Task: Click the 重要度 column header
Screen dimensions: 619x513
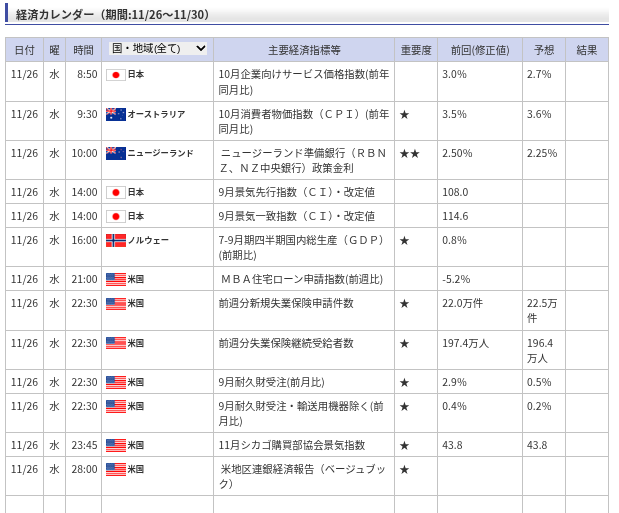Action: (415, 50)
